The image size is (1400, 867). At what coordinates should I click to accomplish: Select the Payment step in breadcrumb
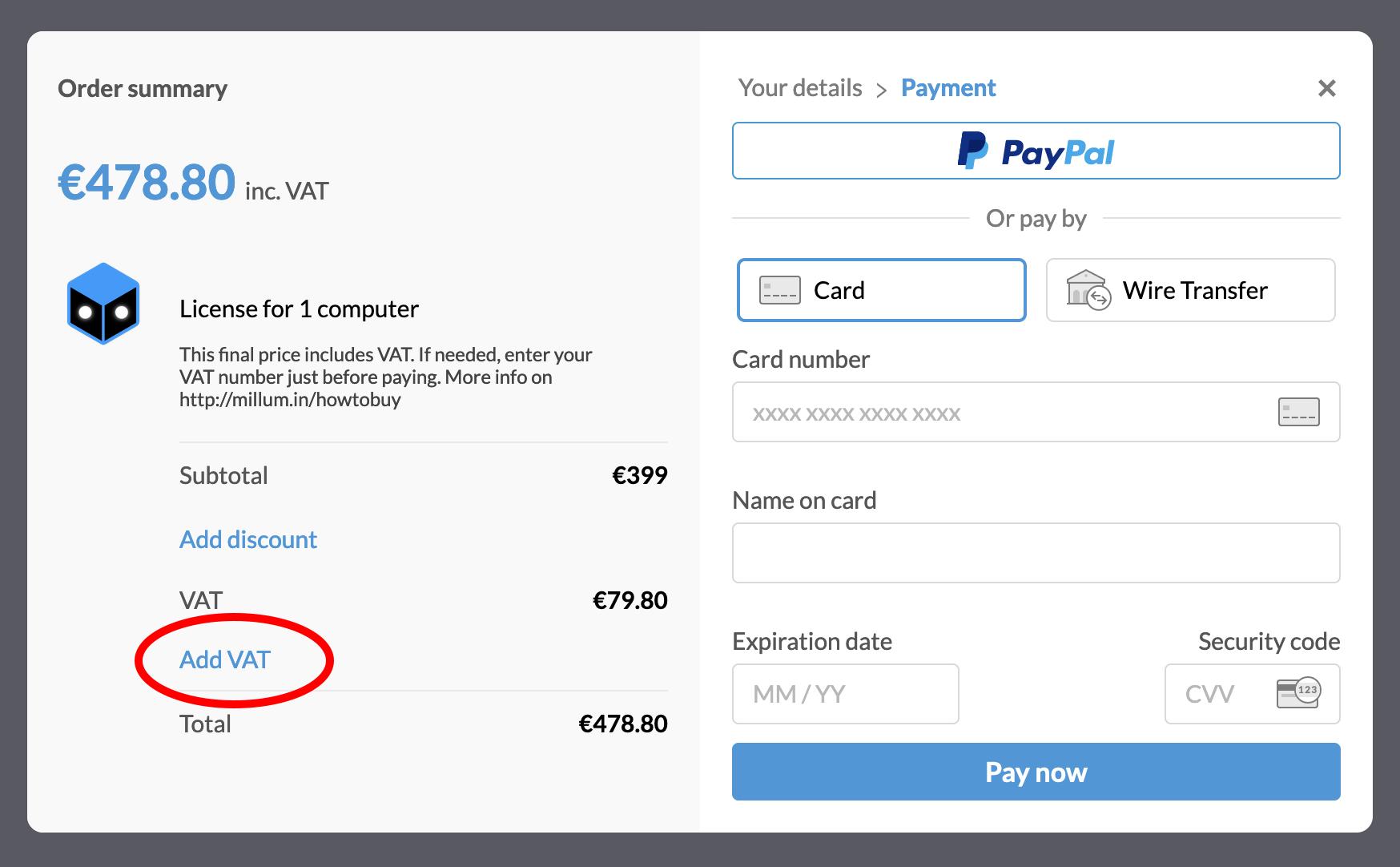click(947, 88)
